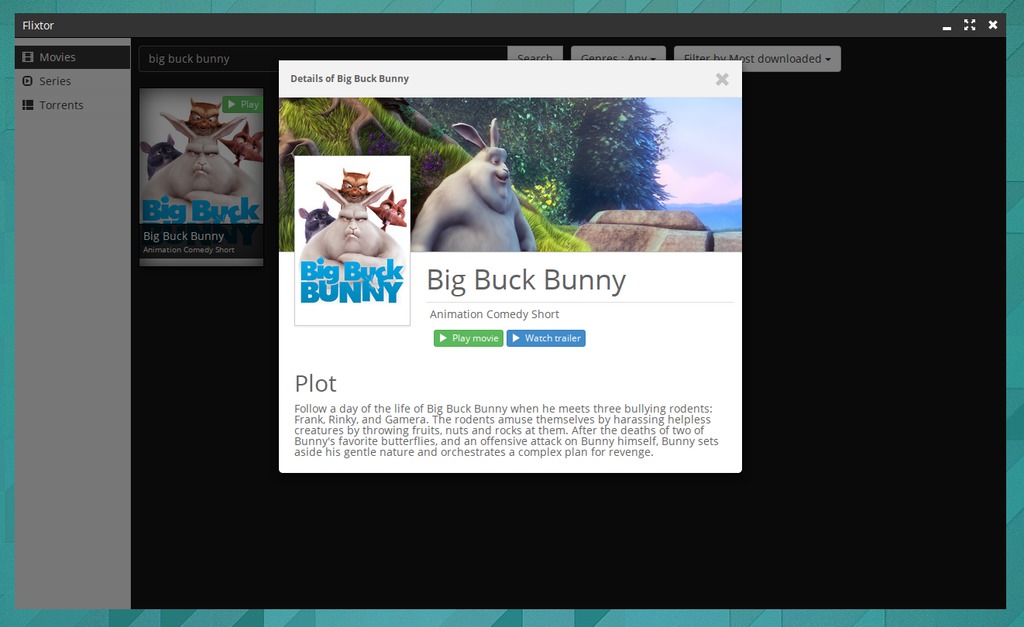Click the poster image inside the details dialog
The image size is (1024, 627).
click(x=352, y=240)
